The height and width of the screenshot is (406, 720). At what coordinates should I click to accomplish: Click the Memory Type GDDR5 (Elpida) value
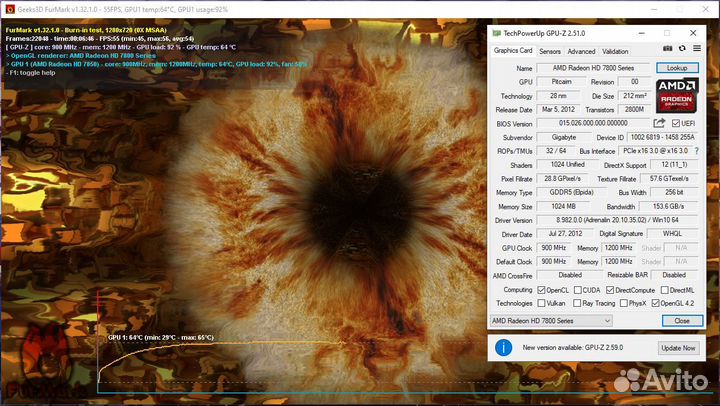tap(571, 192)
